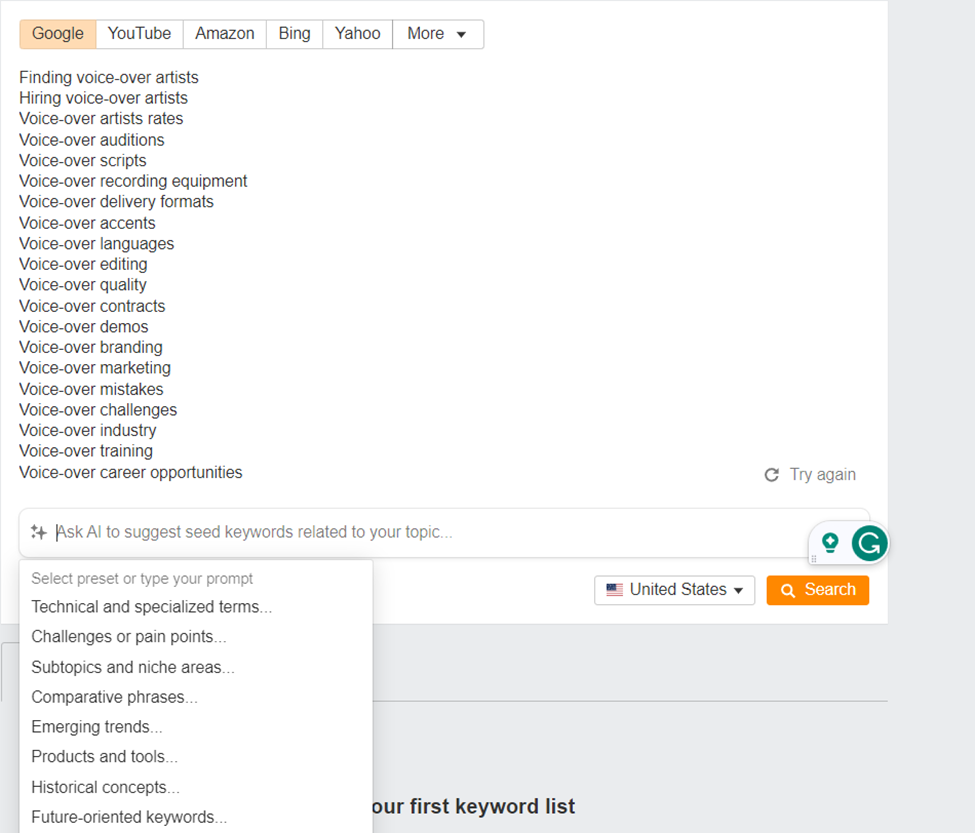Click the 'Hiring voice-over artists' keyword line
The height and width of the screenshot is (833, 975).
pyautogui.click(x=103, y=98)
